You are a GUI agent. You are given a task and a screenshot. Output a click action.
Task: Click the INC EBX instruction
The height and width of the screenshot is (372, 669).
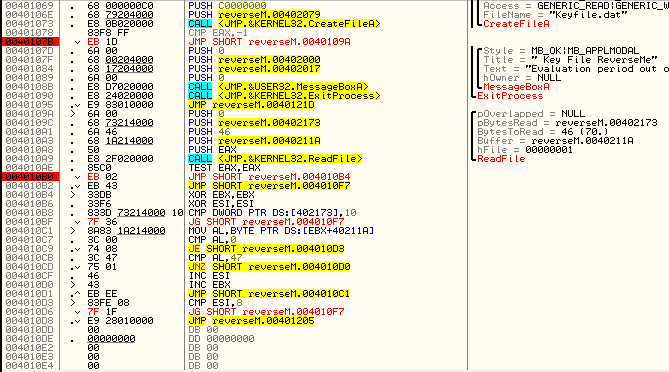pyautogui.click(x=209, y=285)
